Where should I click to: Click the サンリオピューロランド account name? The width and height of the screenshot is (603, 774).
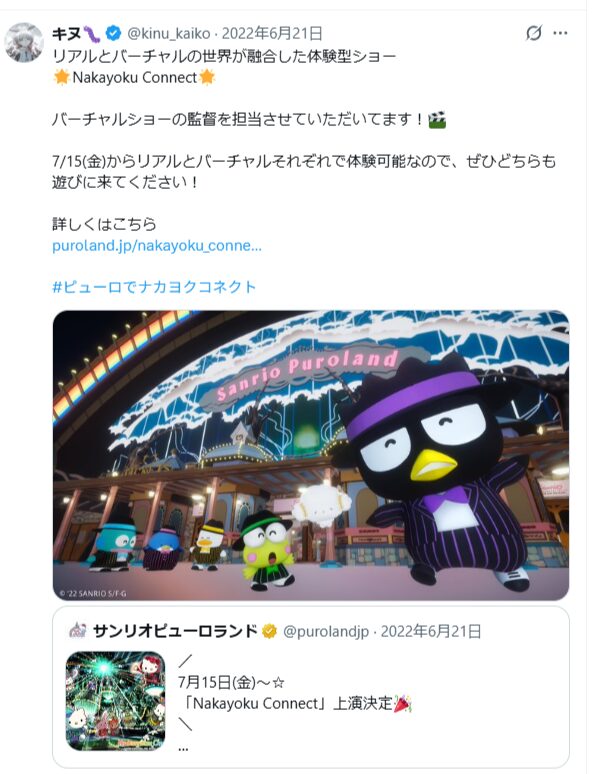point(175,631)
